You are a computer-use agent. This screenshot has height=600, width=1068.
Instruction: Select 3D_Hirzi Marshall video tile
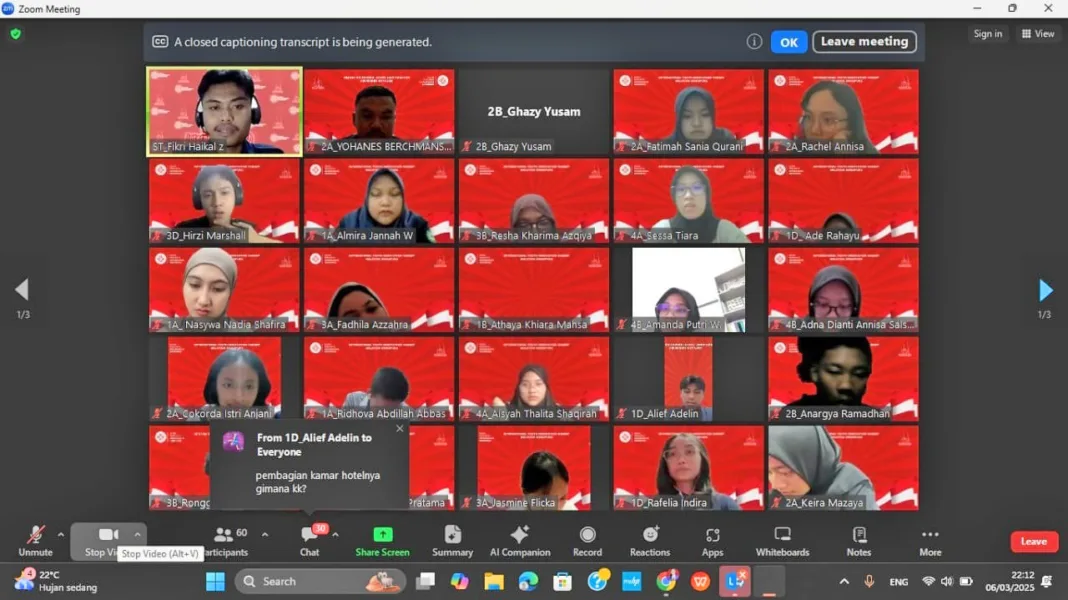(x=224, y=201)
